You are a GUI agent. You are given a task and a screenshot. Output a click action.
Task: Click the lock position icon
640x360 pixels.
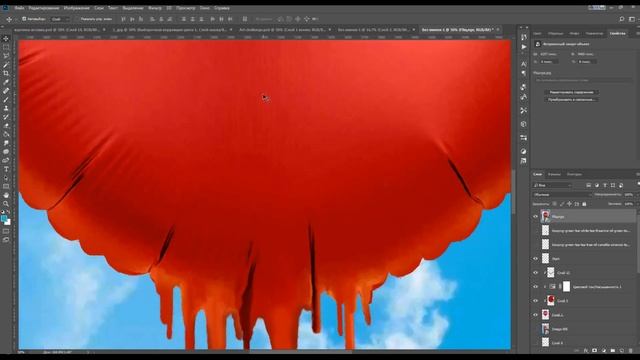pyautogui.click(x=569, y=204)
